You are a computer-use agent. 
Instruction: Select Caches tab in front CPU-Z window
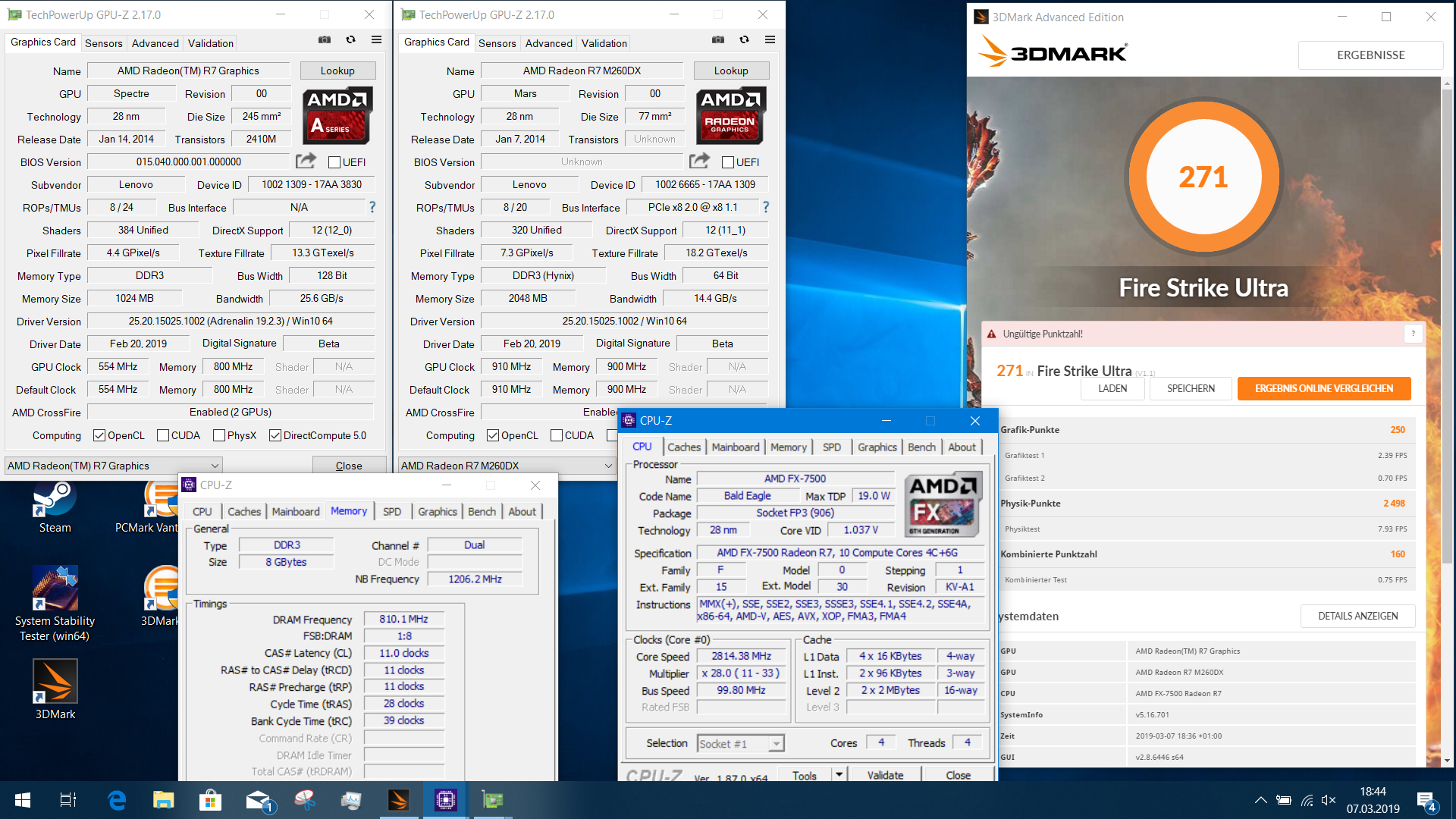pyautogui.click(x=684, y=447)
